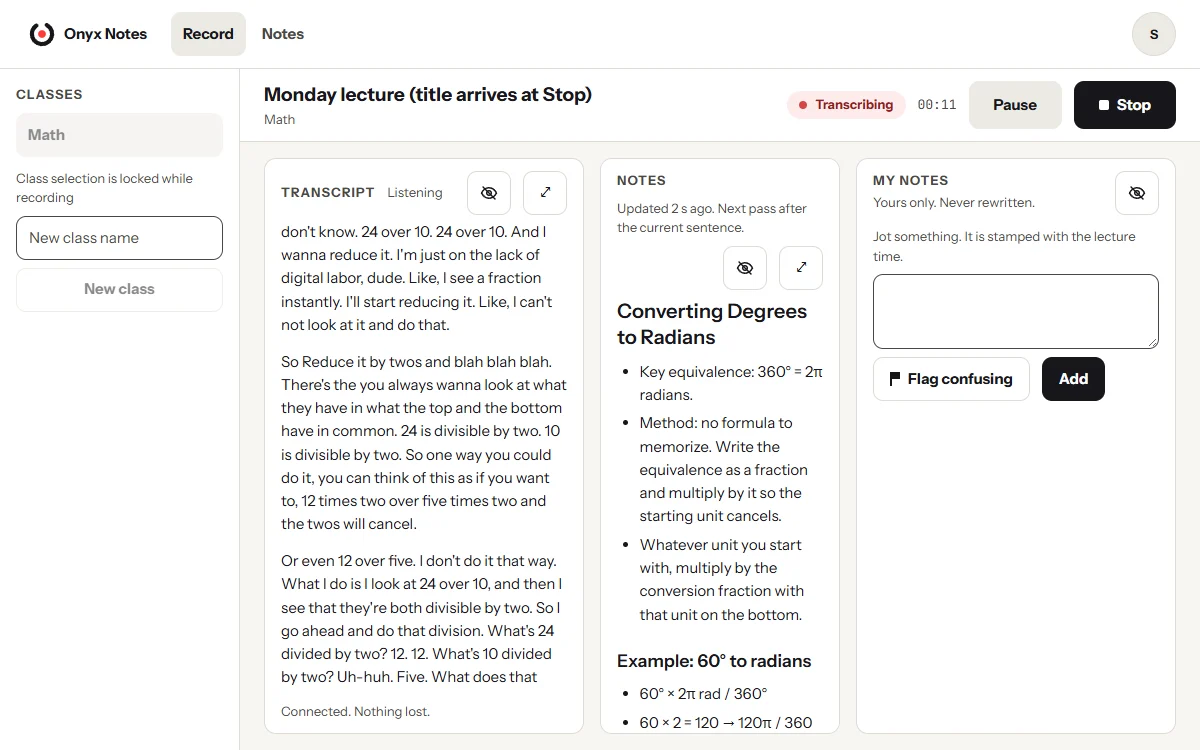
Task: Click the Onyx Notes brand name
Action: pos(105,34)
